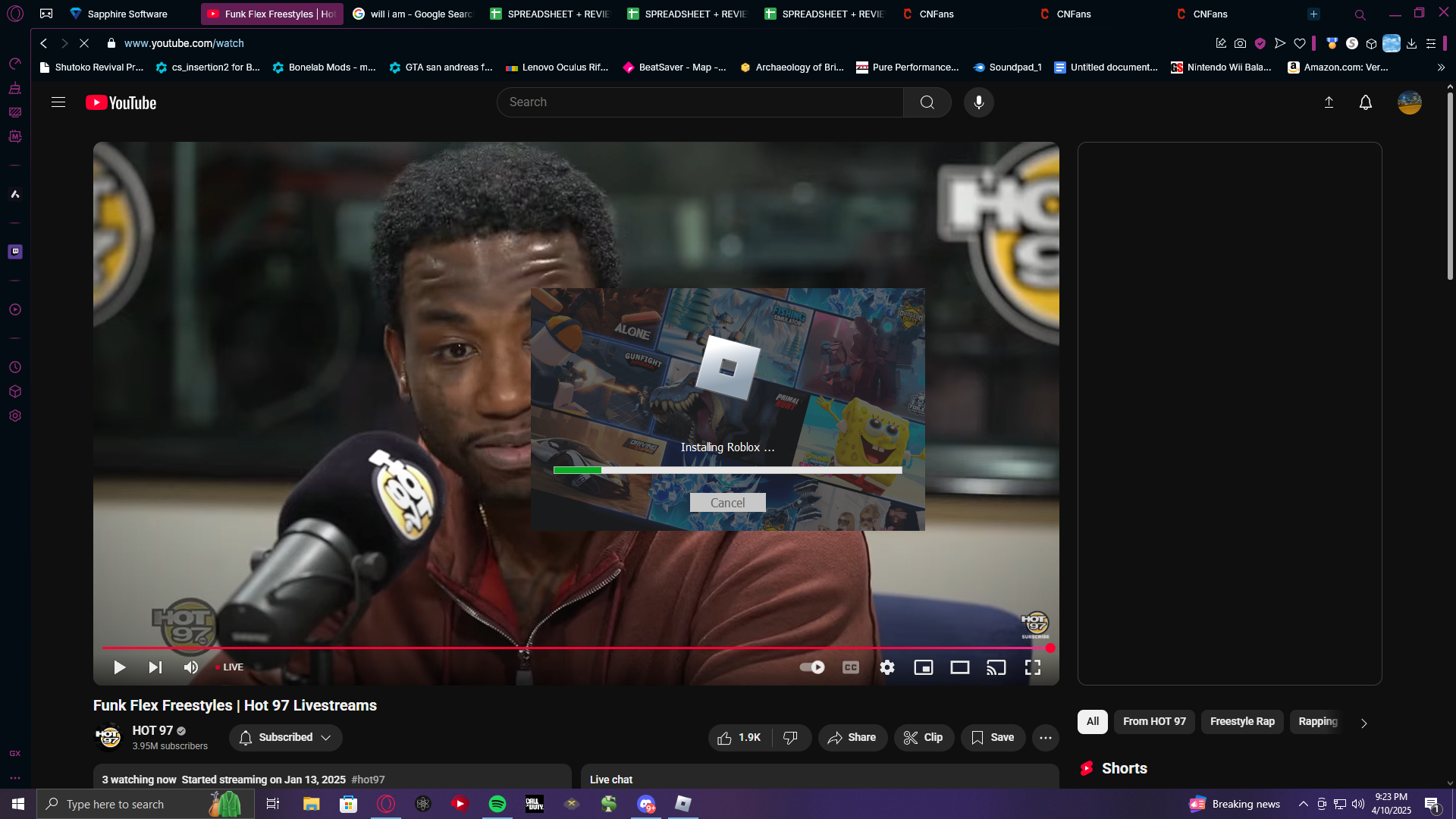This screenshot has height=819, width=1456.
Task: Cancel the Roblox installation
Action: tap(727, 503)
